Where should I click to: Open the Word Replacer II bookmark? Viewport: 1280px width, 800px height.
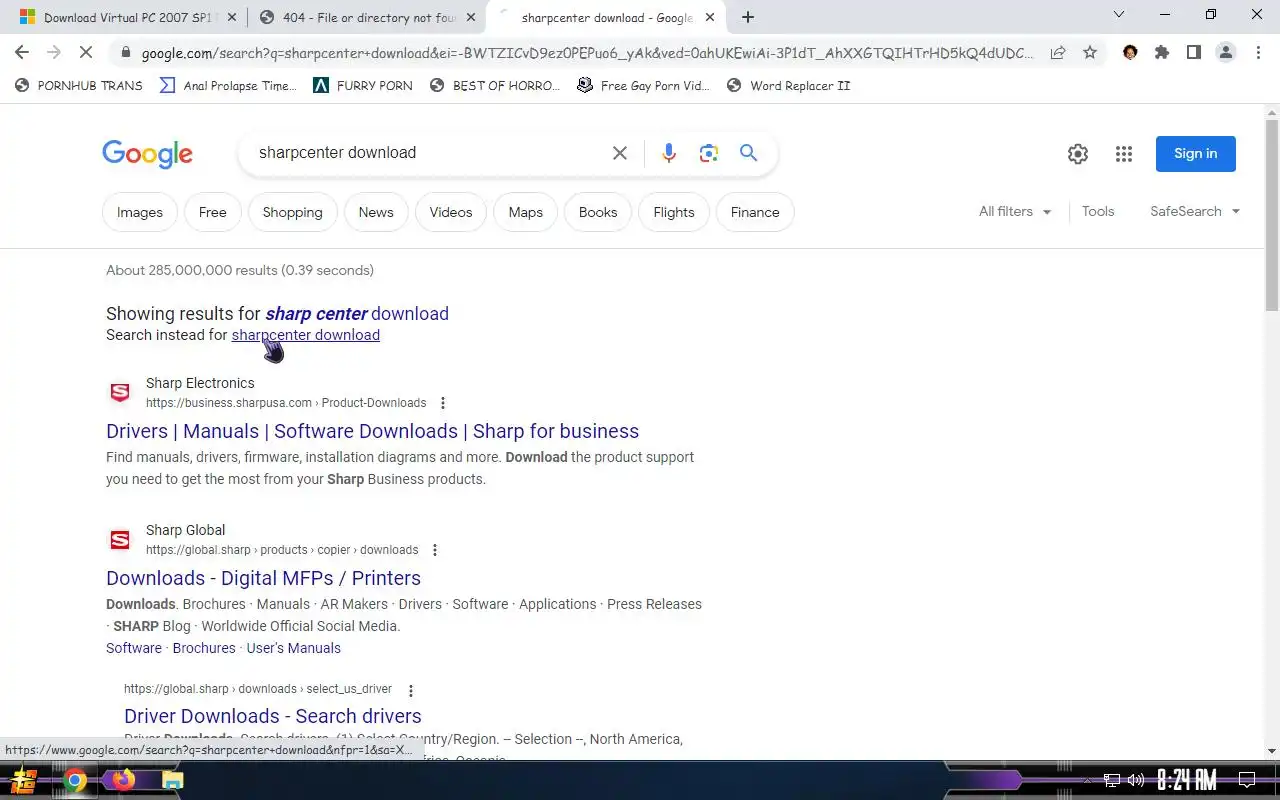[788, 86]
